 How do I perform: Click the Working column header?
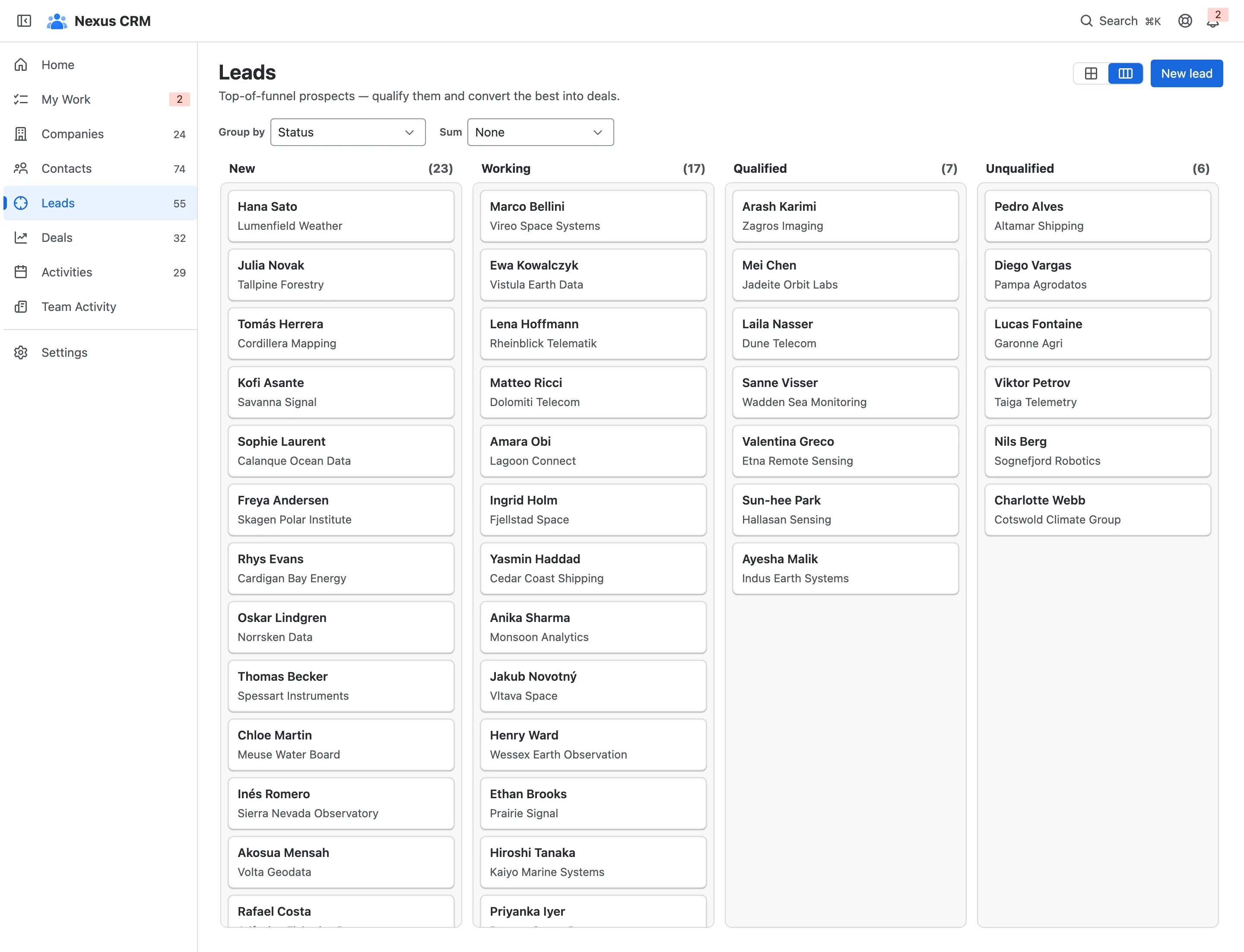[x=505, y=168]
